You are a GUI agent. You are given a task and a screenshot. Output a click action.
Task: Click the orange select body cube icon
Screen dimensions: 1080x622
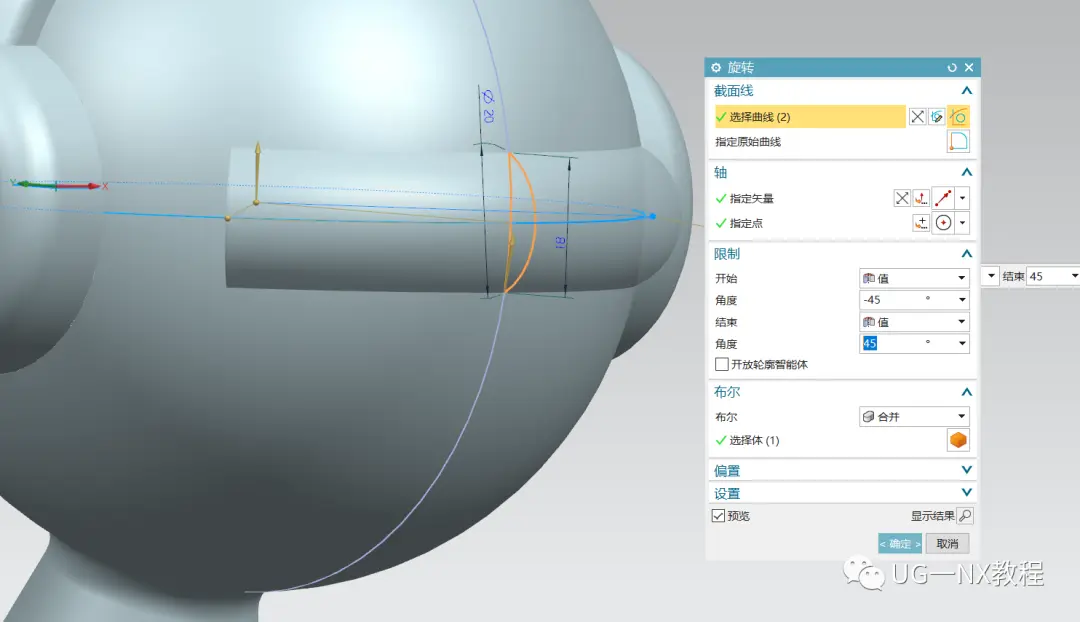click(958, 440)
